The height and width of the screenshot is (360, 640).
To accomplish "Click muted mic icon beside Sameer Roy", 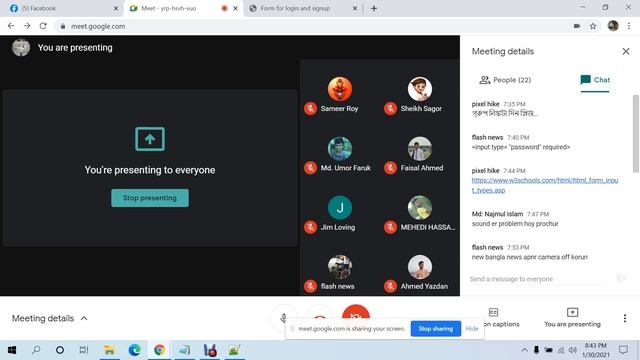I will click(x=310, y=109).
